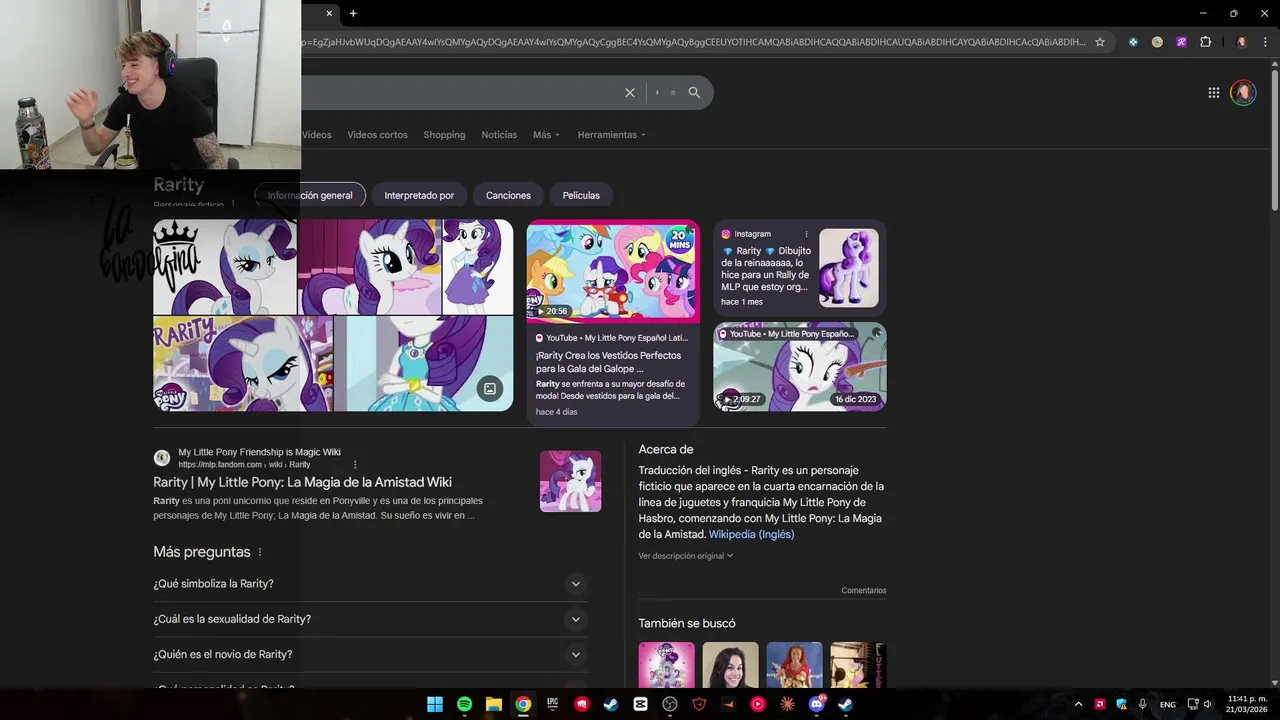Open CapCut from the taskbar
1280x720 pixels.
[x=640, y=704]
